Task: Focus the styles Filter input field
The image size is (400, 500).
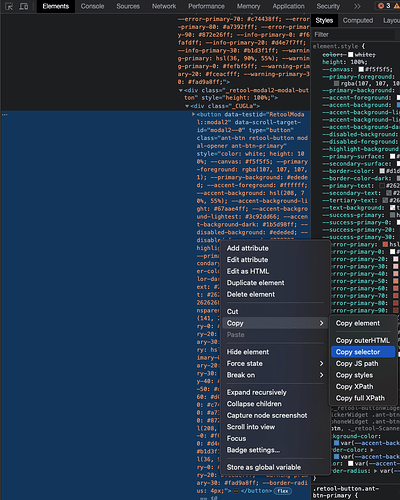Action: coord(353,35)
